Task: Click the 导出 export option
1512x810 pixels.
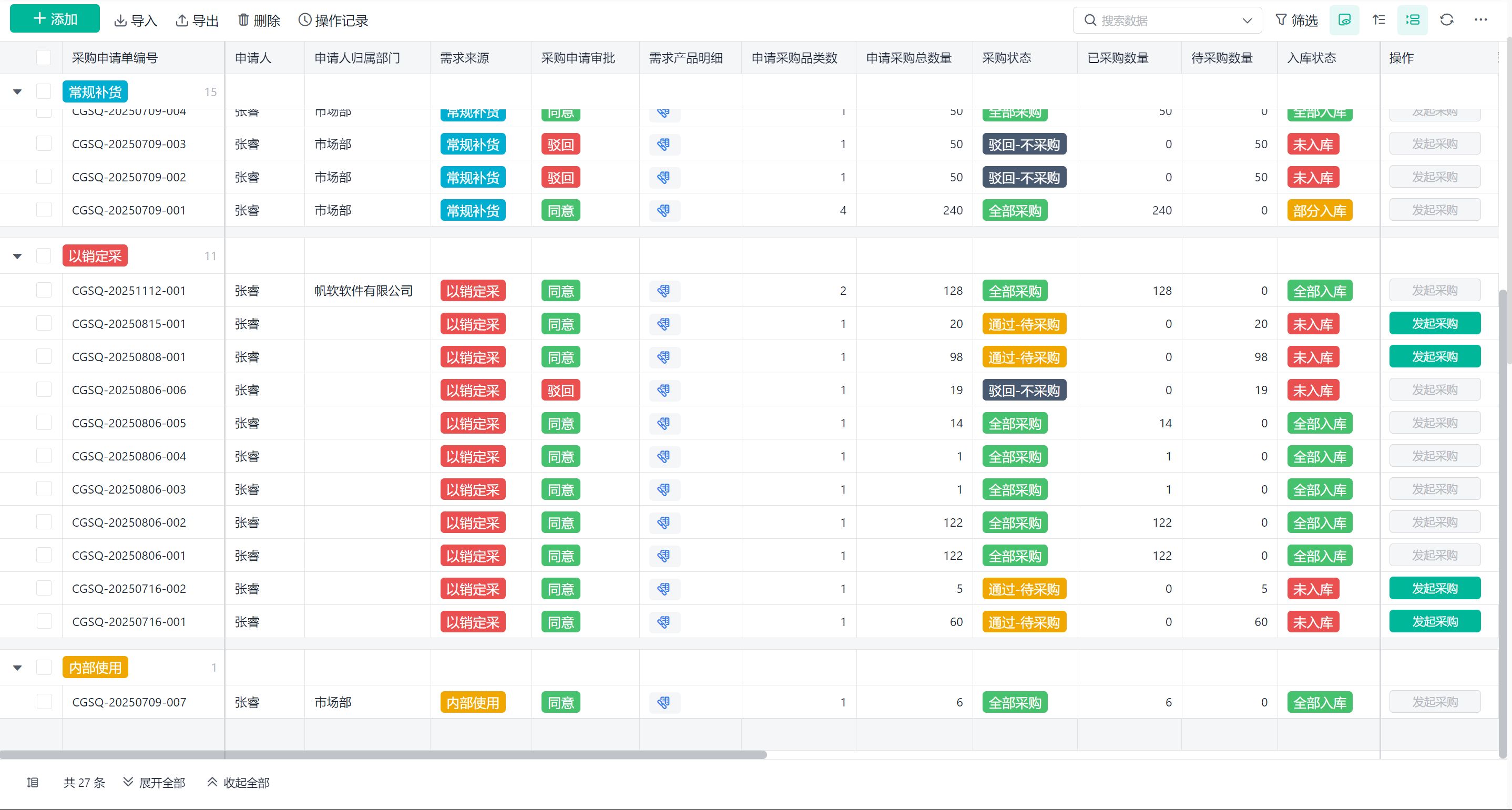Action: tap(197, 20)
